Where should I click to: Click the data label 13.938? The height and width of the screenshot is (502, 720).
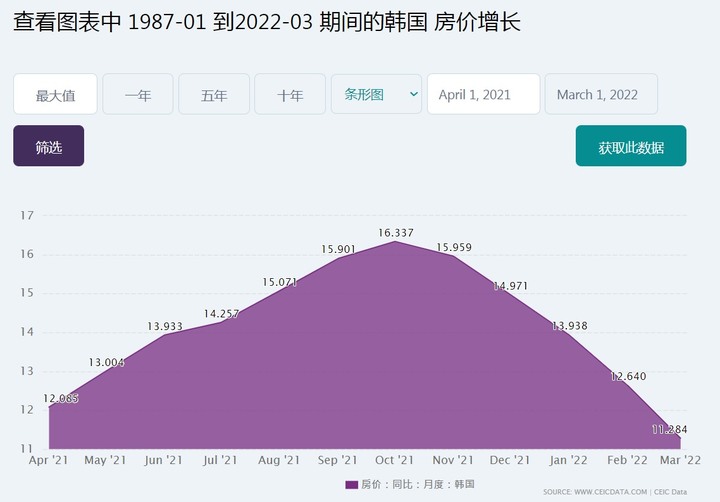(x=569, y=326)
